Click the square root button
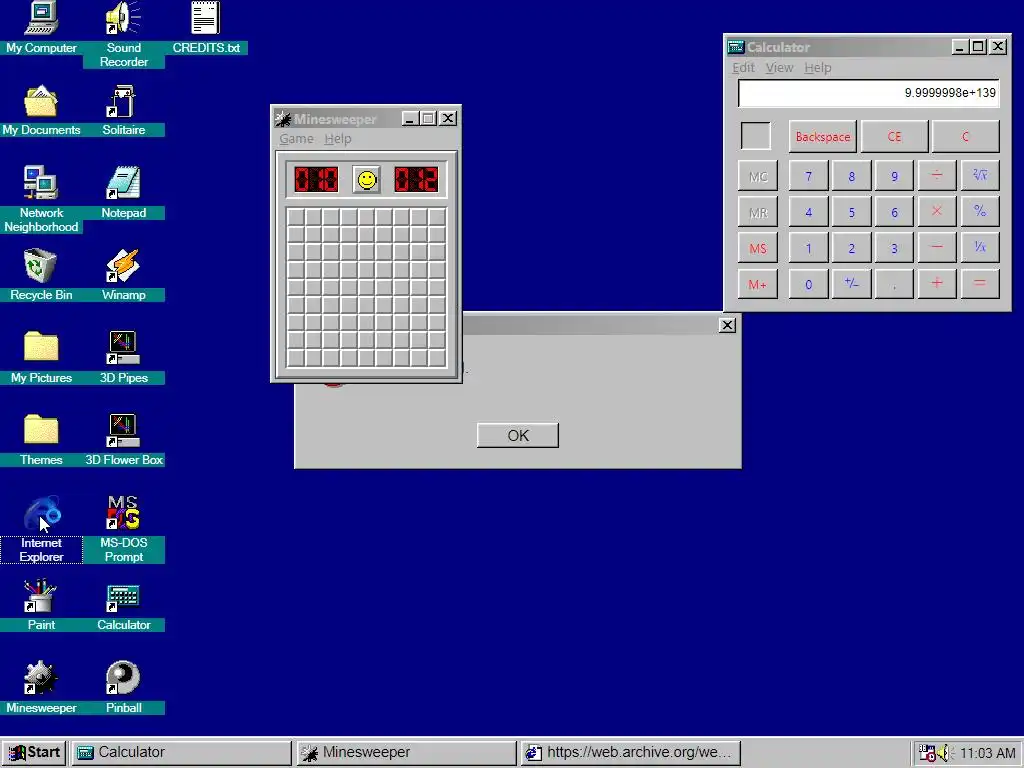This screenshot has height=768, width=1024. (x=980, y=176)
